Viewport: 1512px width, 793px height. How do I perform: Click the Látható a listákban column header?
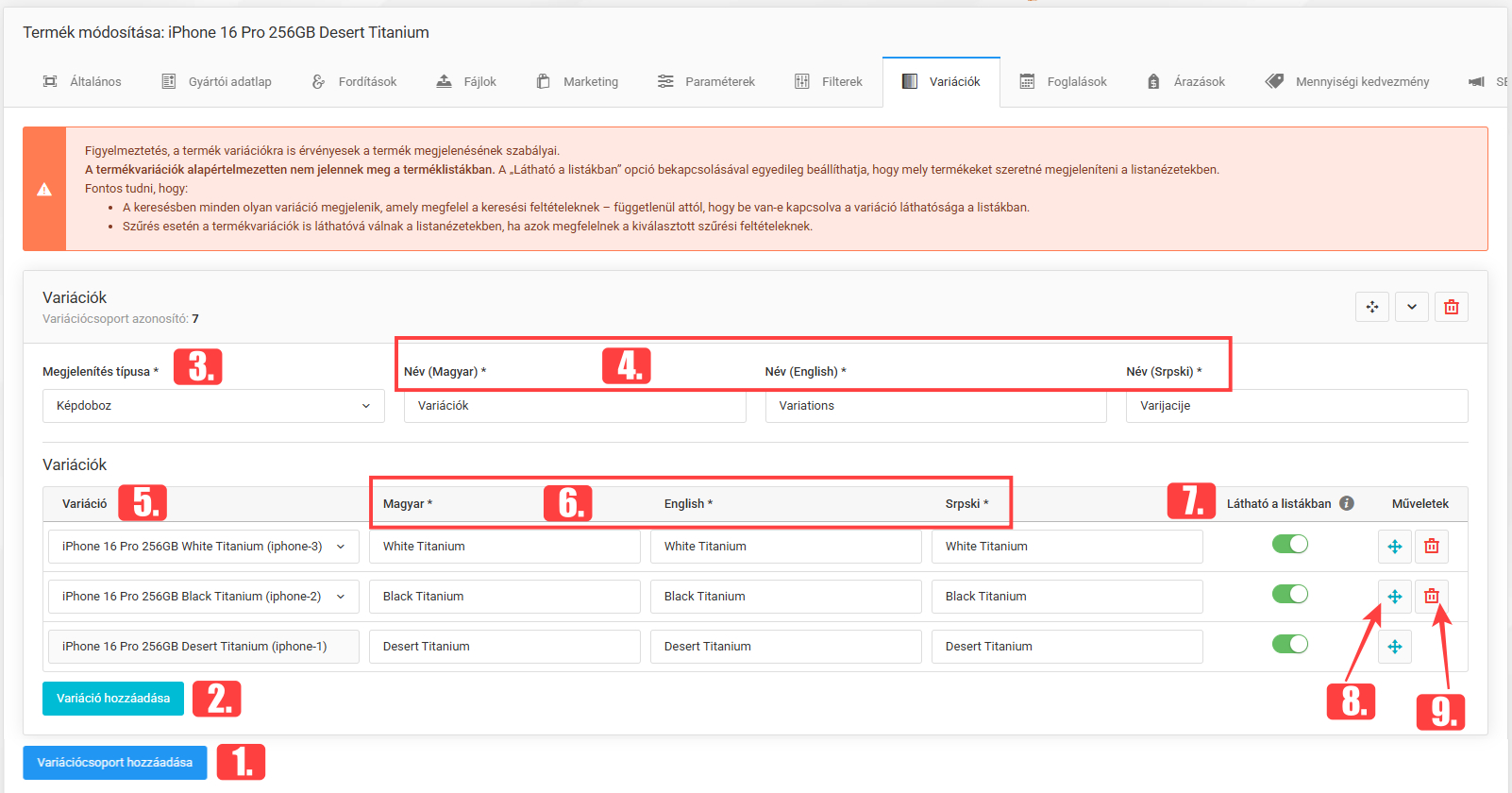click(x=1279, y=504)
